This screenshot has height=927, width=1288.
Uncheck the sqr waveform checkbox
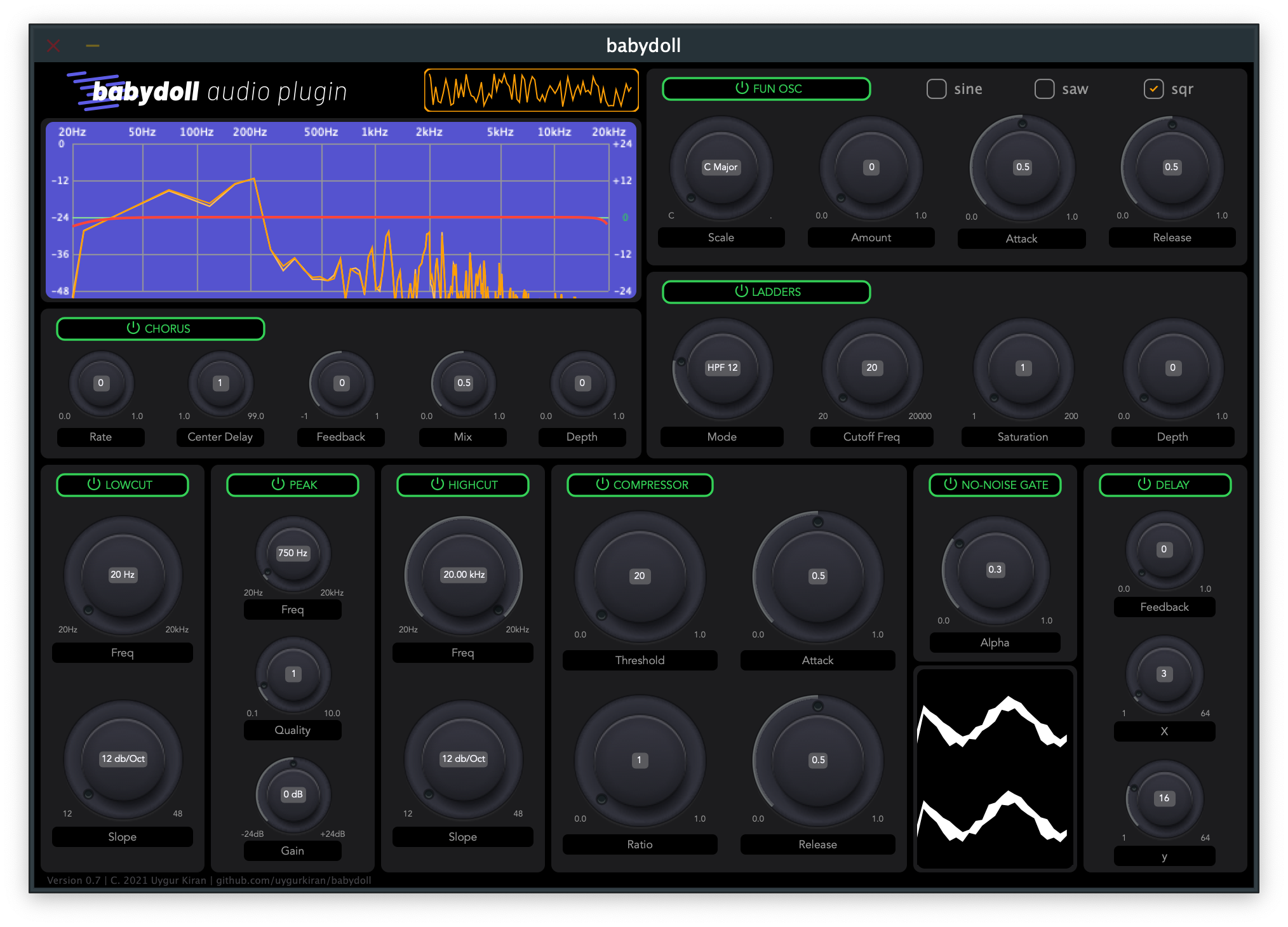[x=1154, y=89]
